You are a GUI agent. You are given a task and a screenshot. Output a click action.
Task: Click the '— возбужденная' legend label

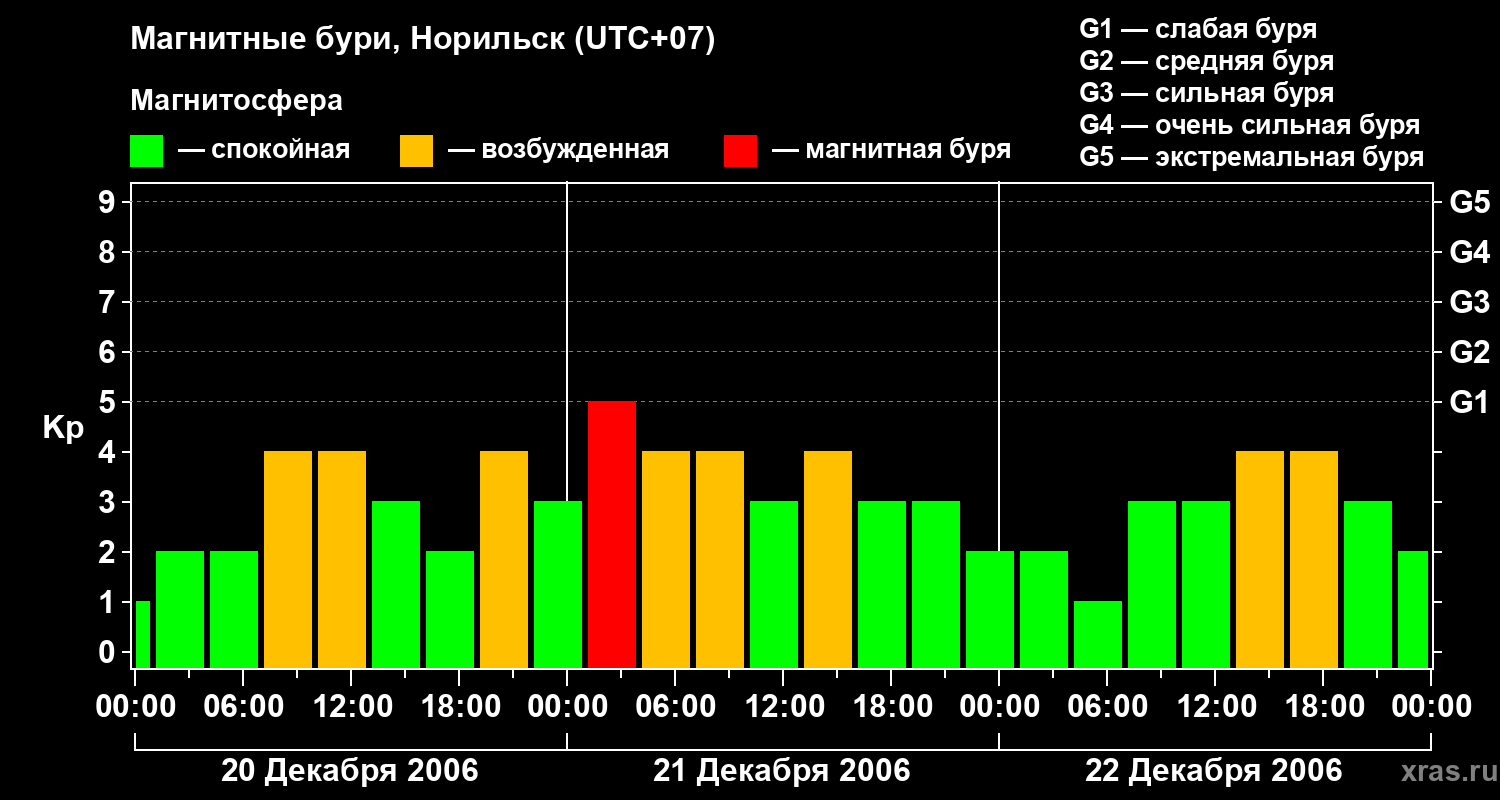(558, 150)
